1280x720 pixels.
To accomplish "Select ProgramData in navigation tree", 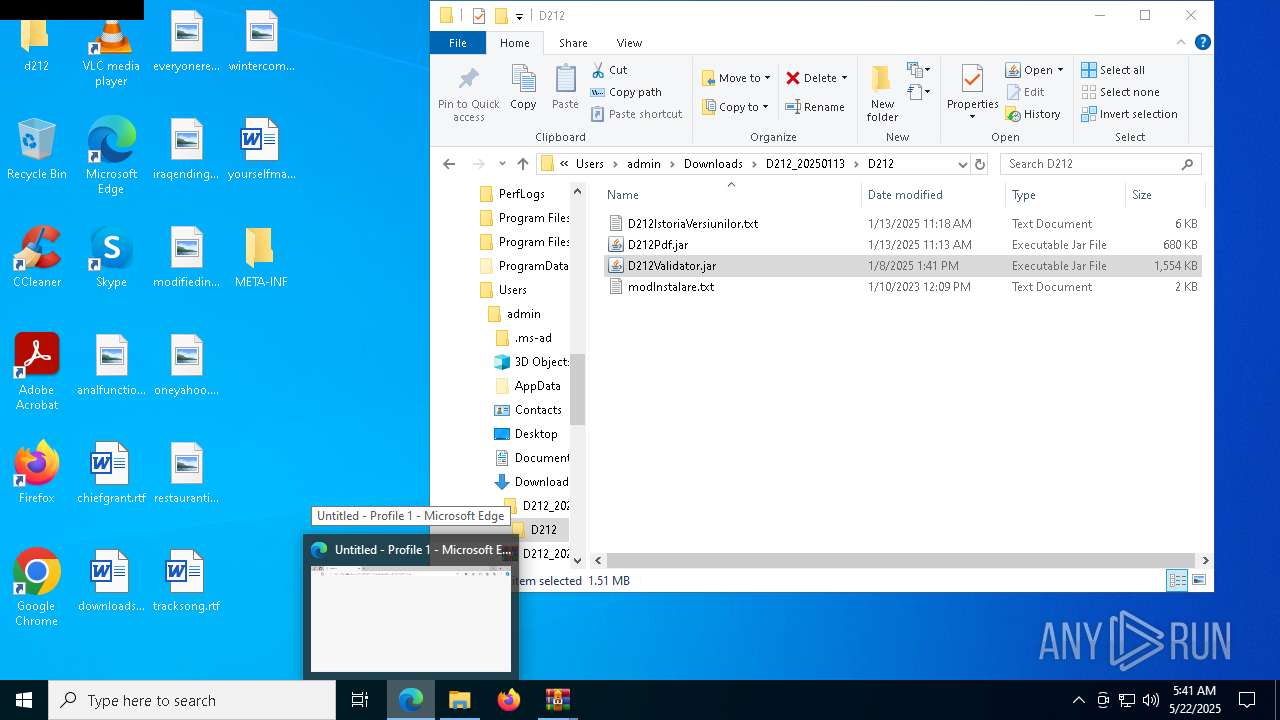I will (533, 266).
